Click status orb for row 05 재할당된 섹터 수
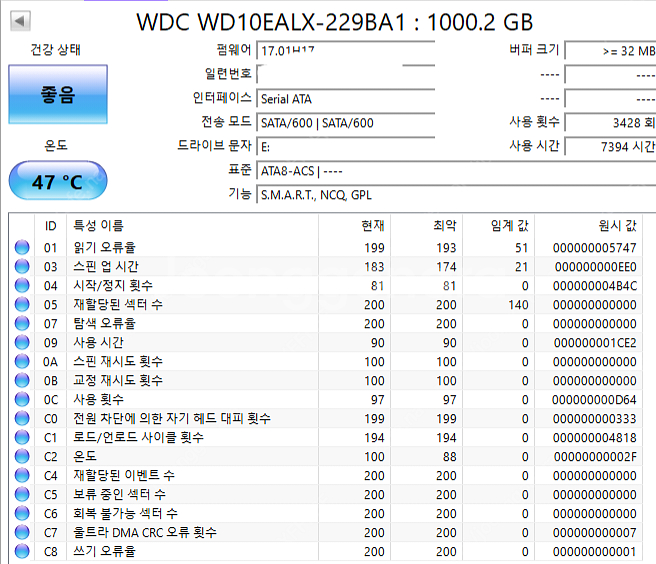 point(22,304)
